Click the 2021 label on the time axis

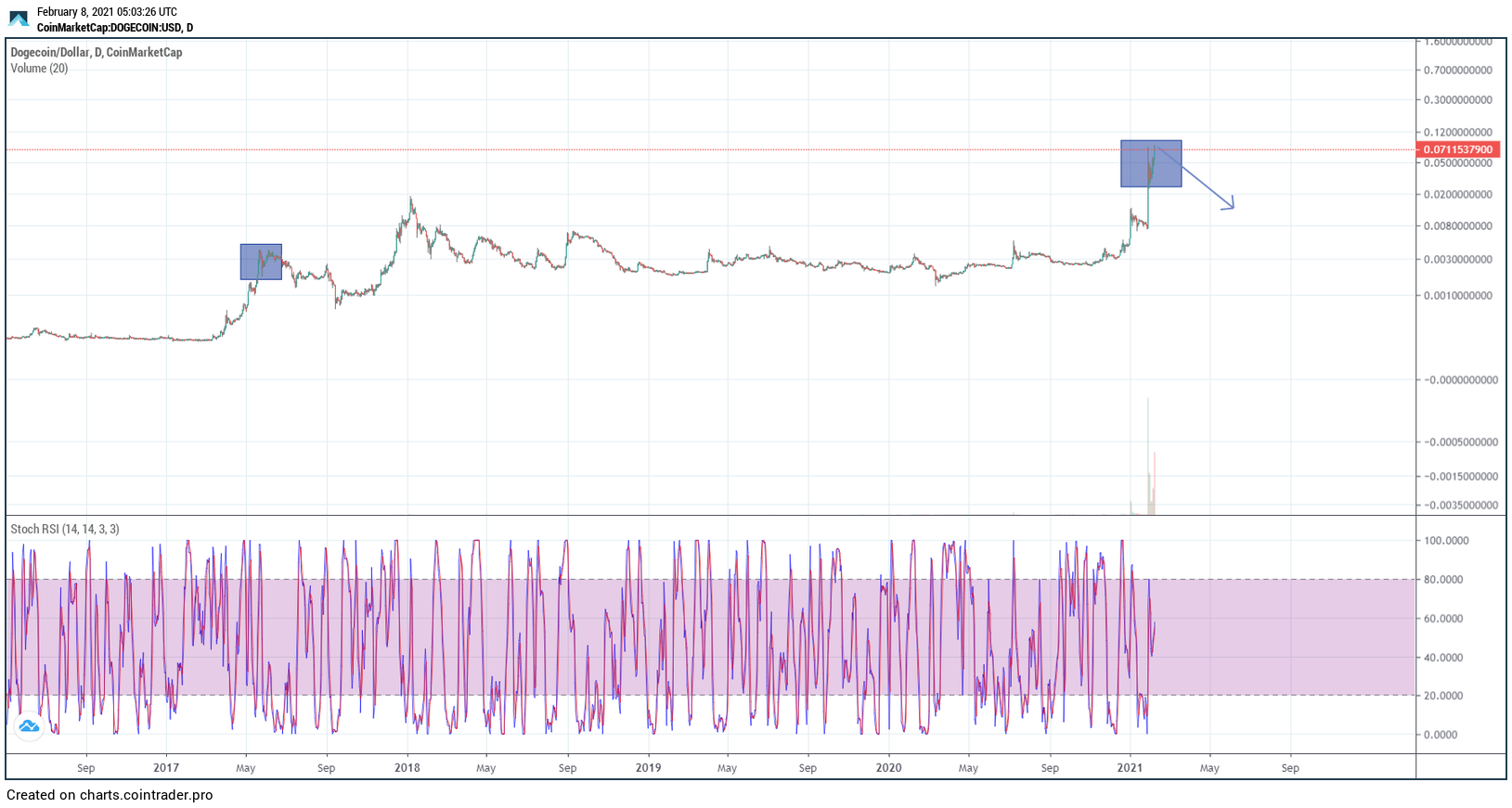(1130, 768)
